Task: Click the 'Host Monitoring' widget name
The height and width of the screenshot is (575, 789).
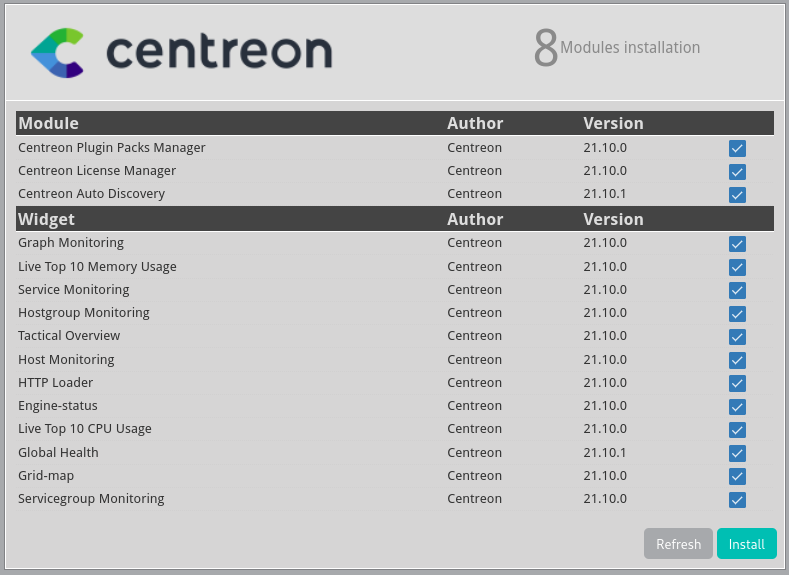Action: point(66,360)
